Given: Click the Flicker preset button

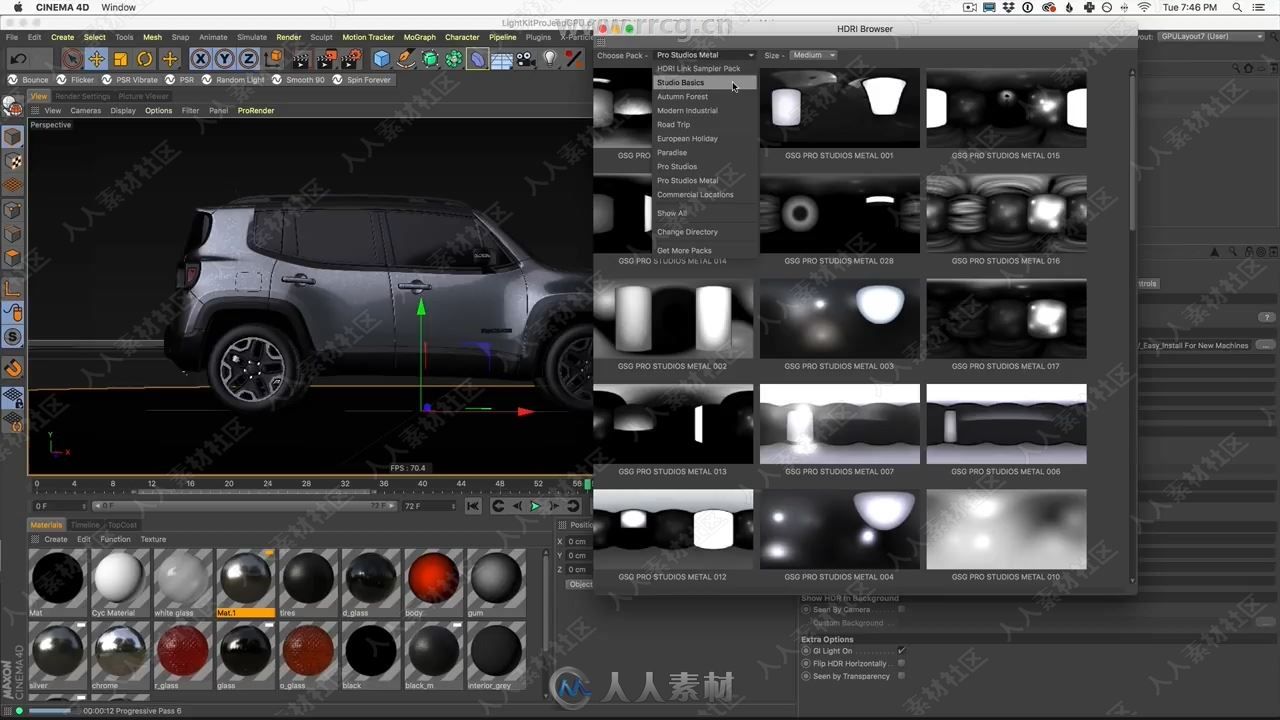Looking at the screenshot, I should point(76,80).
